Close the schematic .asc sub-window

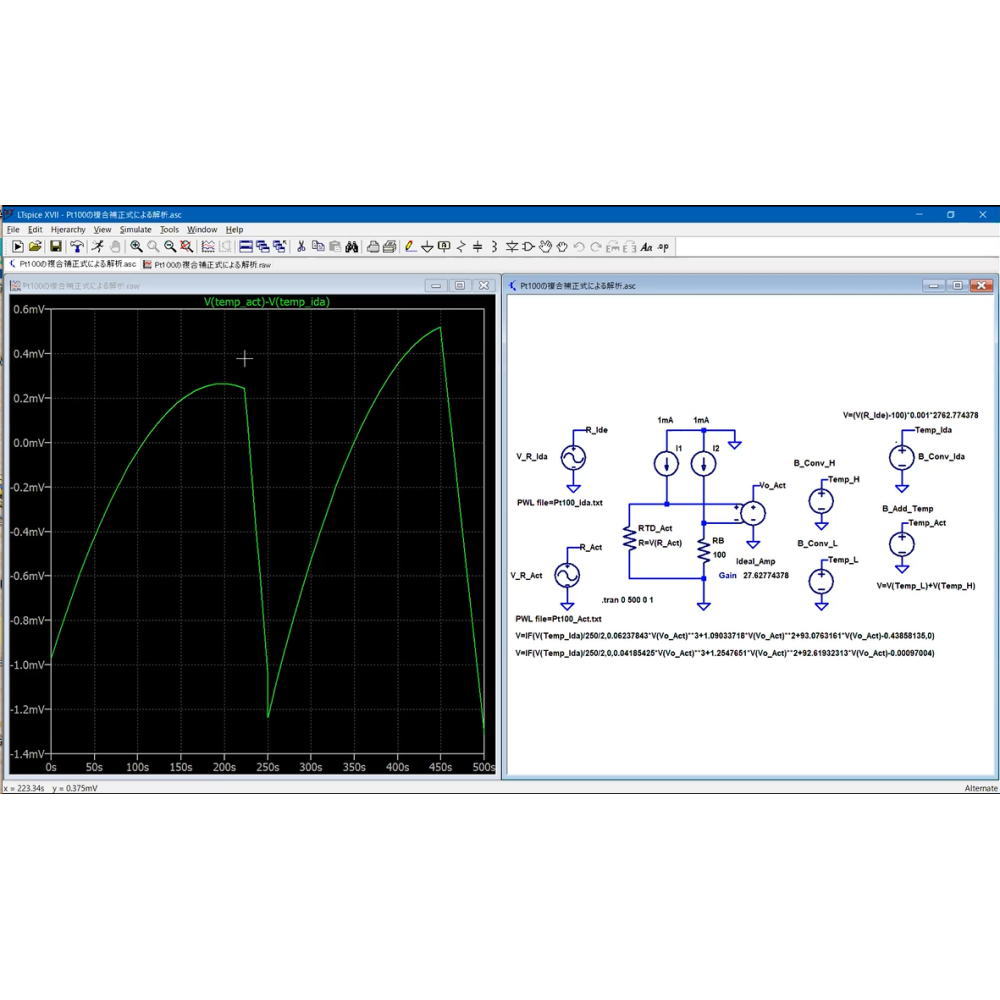point(982,285)
